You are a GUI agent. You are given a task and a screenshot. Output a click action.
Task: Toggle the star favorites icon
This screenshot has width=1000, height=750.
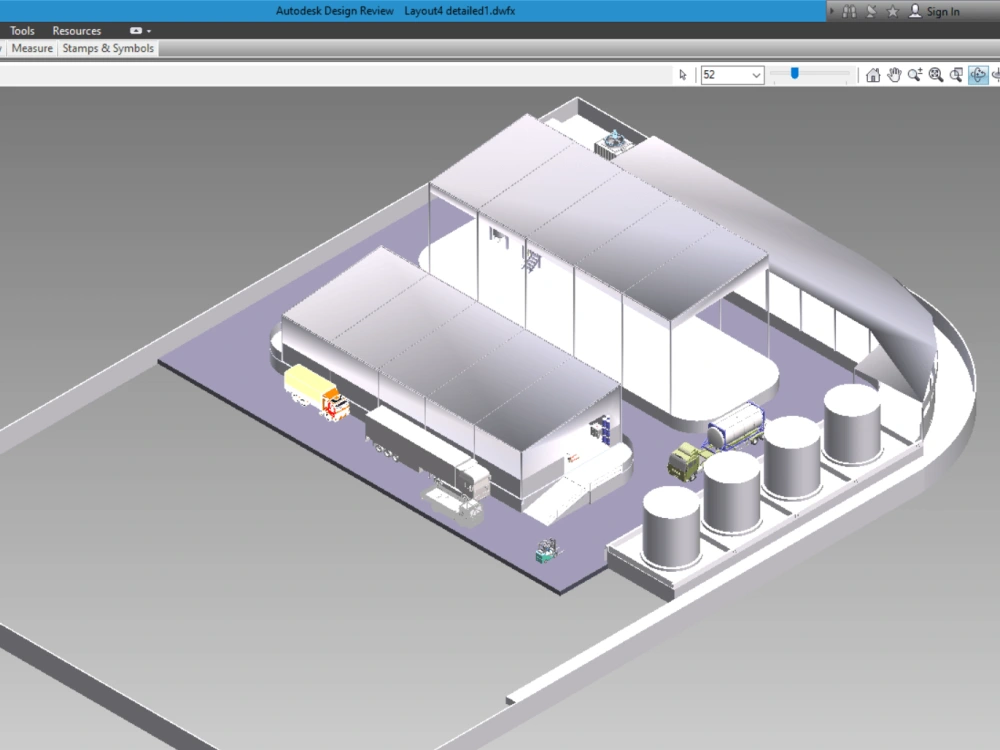pos(892,11)
